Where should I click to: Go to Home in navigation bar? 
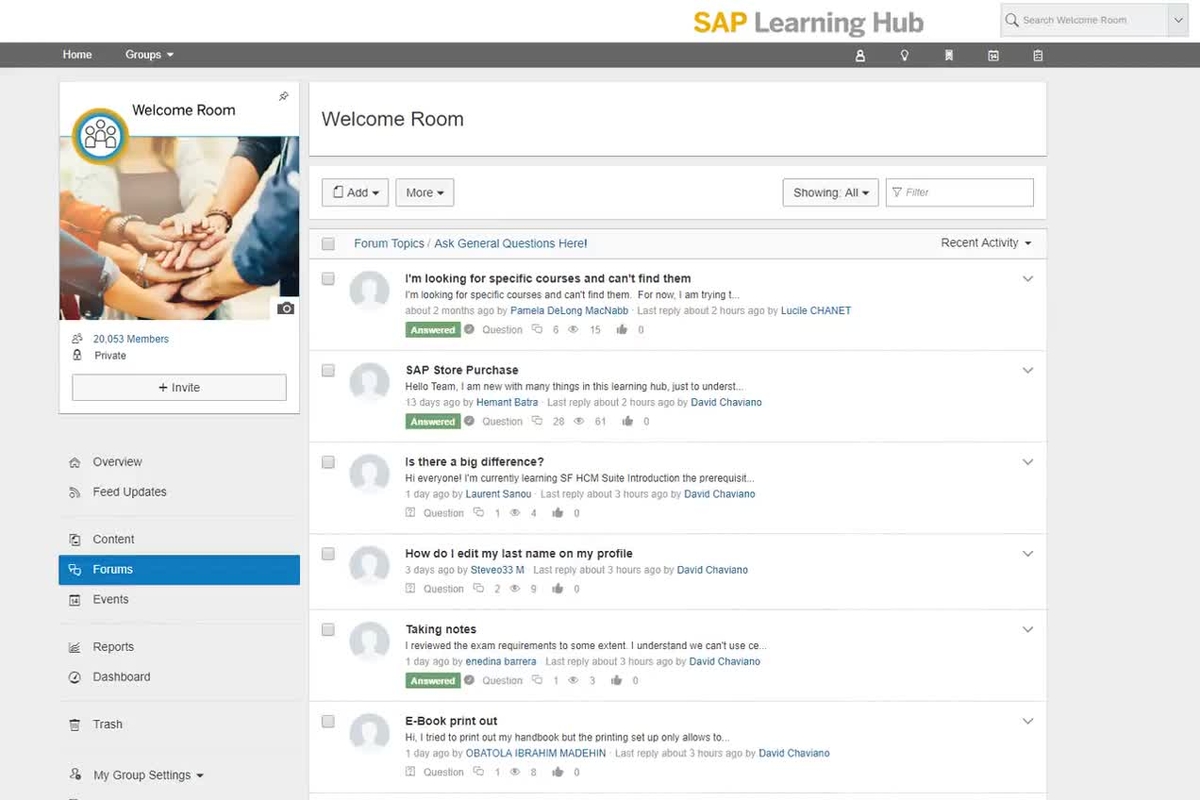point(77,55)
